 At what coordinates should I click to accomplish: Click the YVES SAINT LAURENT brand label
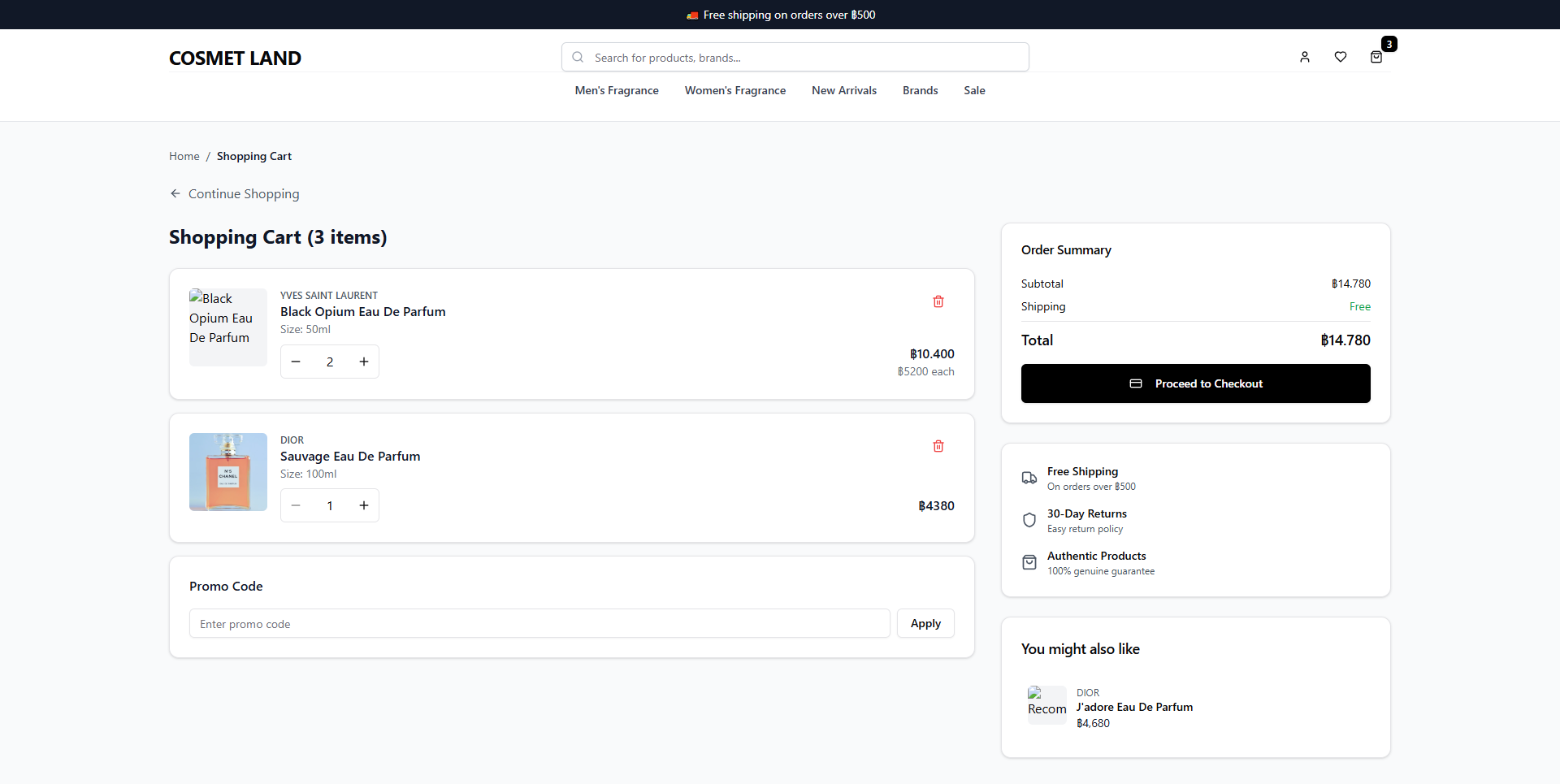[329, 296]
